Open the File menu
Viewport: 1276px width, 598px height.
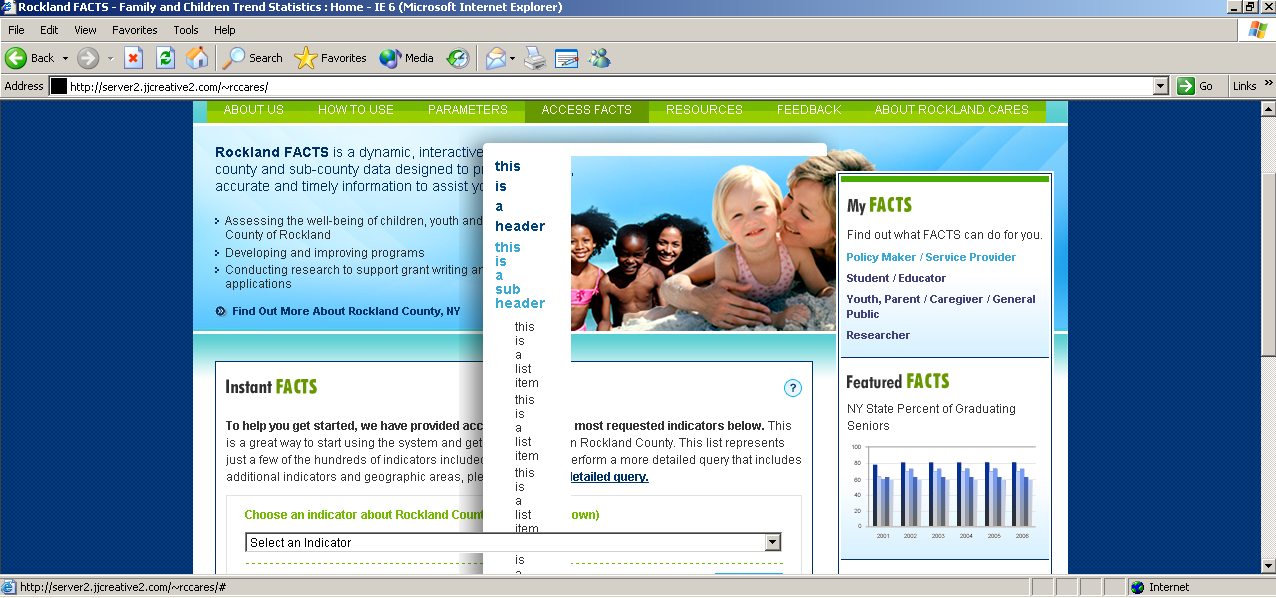16,30
